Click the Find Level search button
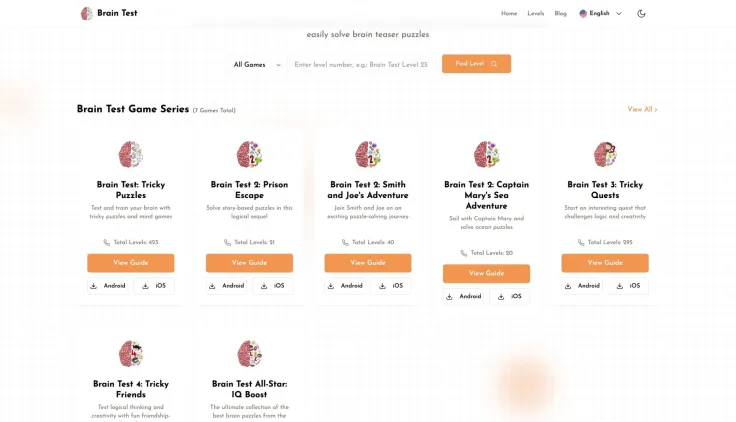Viewport: 736px width, 422px height. [476, 64]
